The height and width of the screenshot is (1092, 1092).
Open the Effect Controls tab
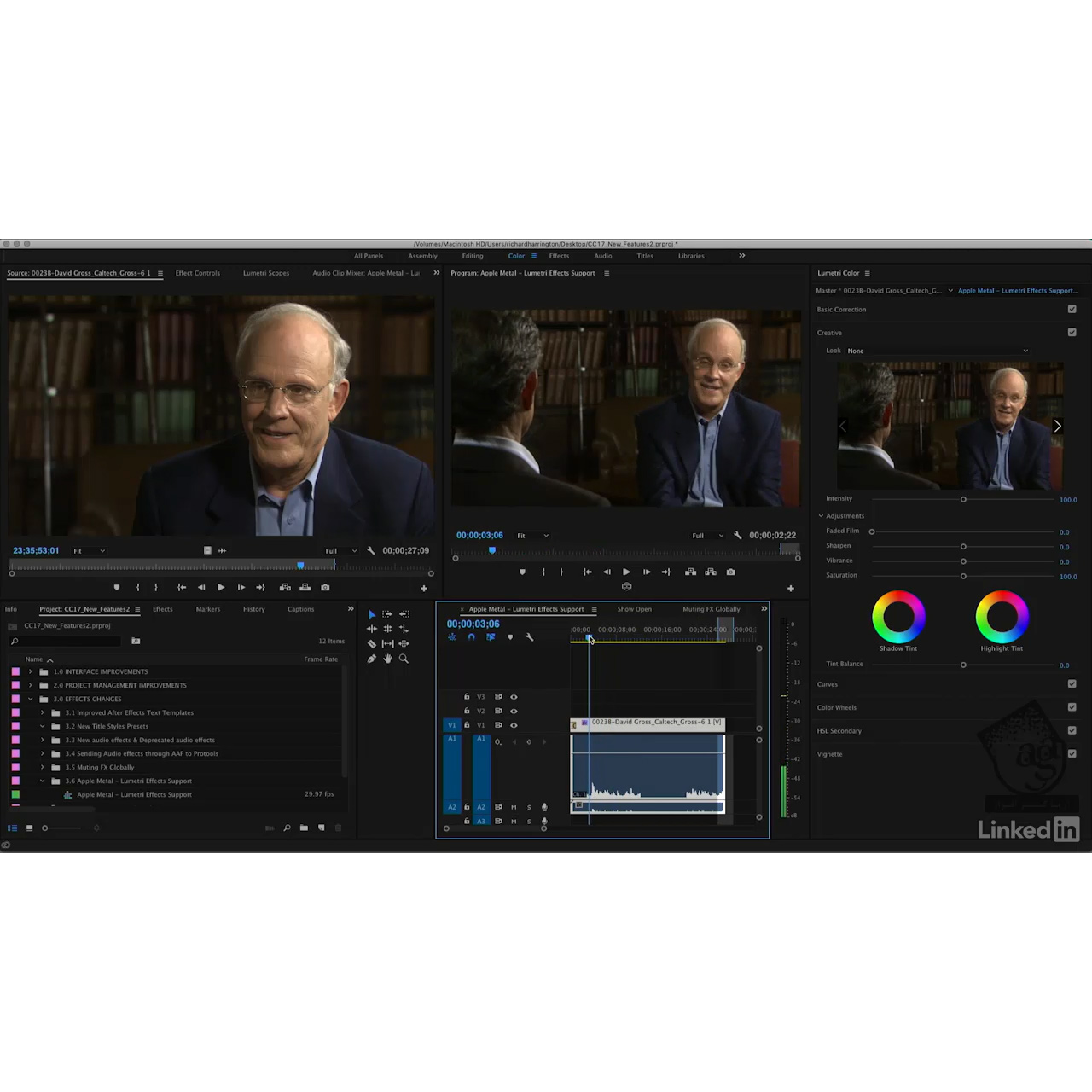point(198,273)
